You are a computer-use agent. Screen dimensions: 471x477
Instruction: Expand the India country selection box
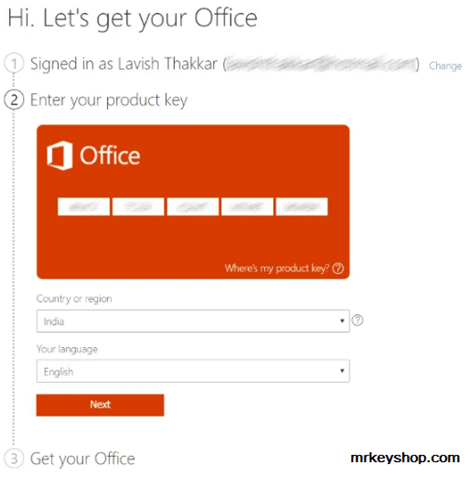pyautogui.click(x=193, y=321)
